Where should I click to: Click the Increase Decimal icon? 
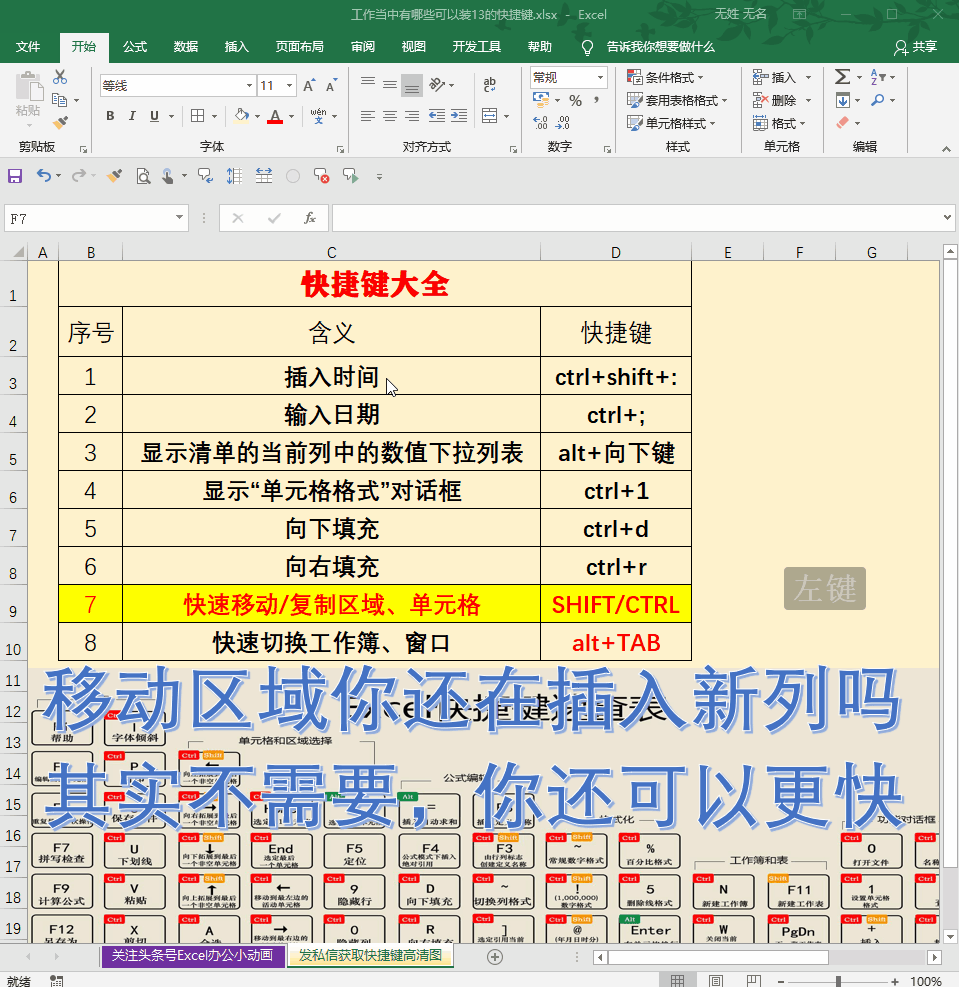point(541,123)
